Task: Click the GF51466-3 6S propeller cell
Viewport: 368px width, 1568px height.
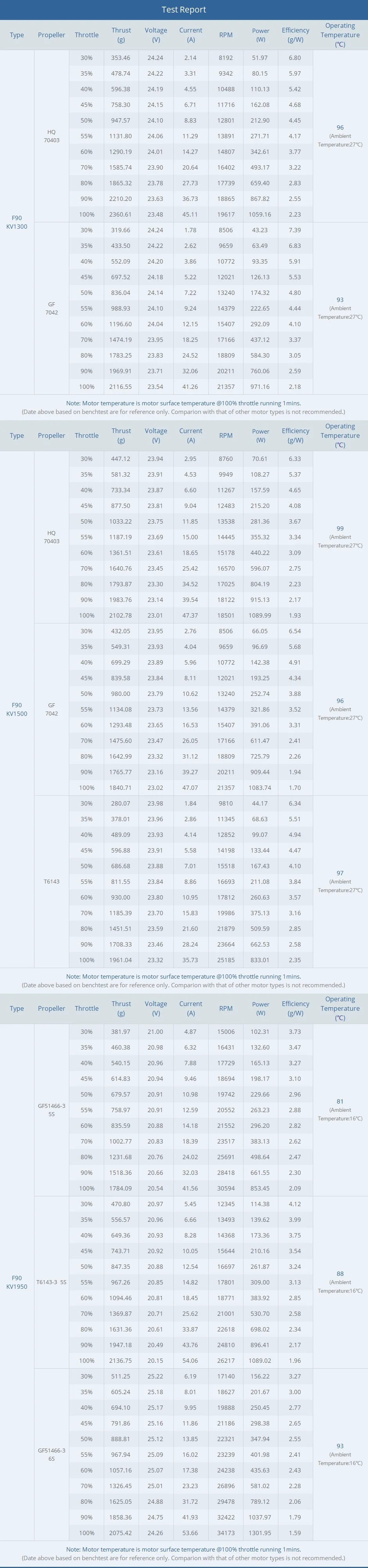Action: (52, 1454)
